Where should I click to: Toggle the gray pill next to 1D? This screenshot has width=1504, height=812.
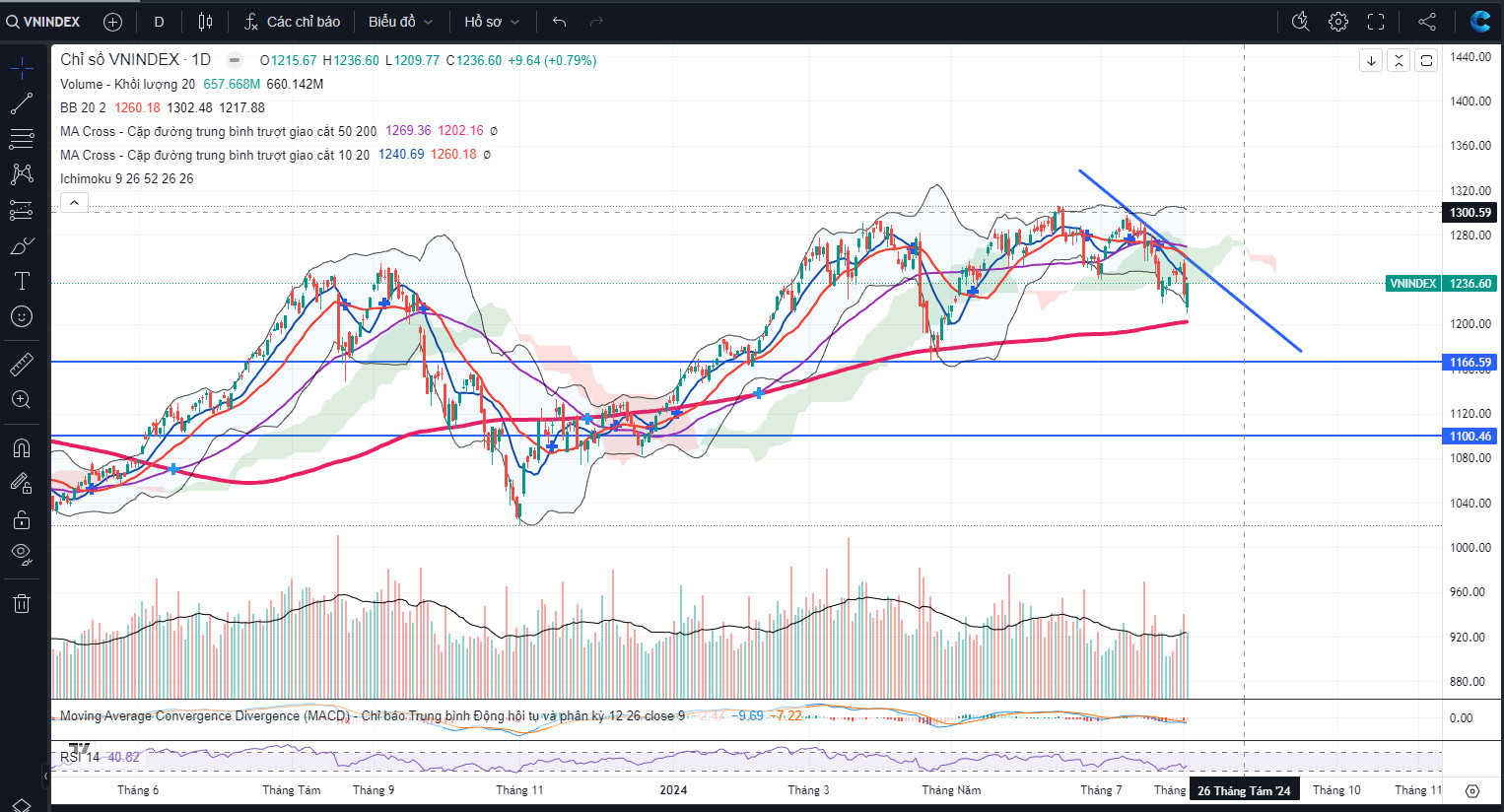[234, 60]
